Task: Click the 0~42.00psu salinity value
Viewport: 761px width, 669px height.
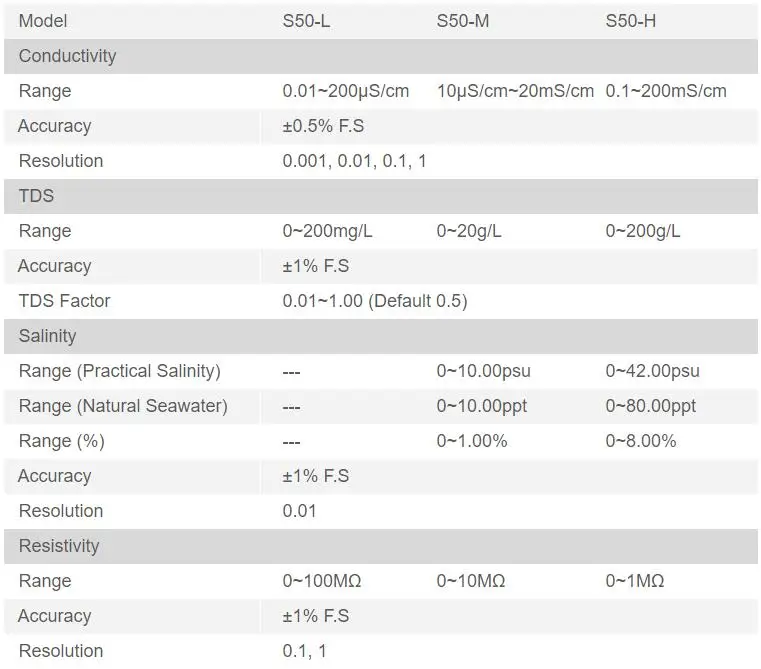Action: pyautogui.click(x=652, y=371)
